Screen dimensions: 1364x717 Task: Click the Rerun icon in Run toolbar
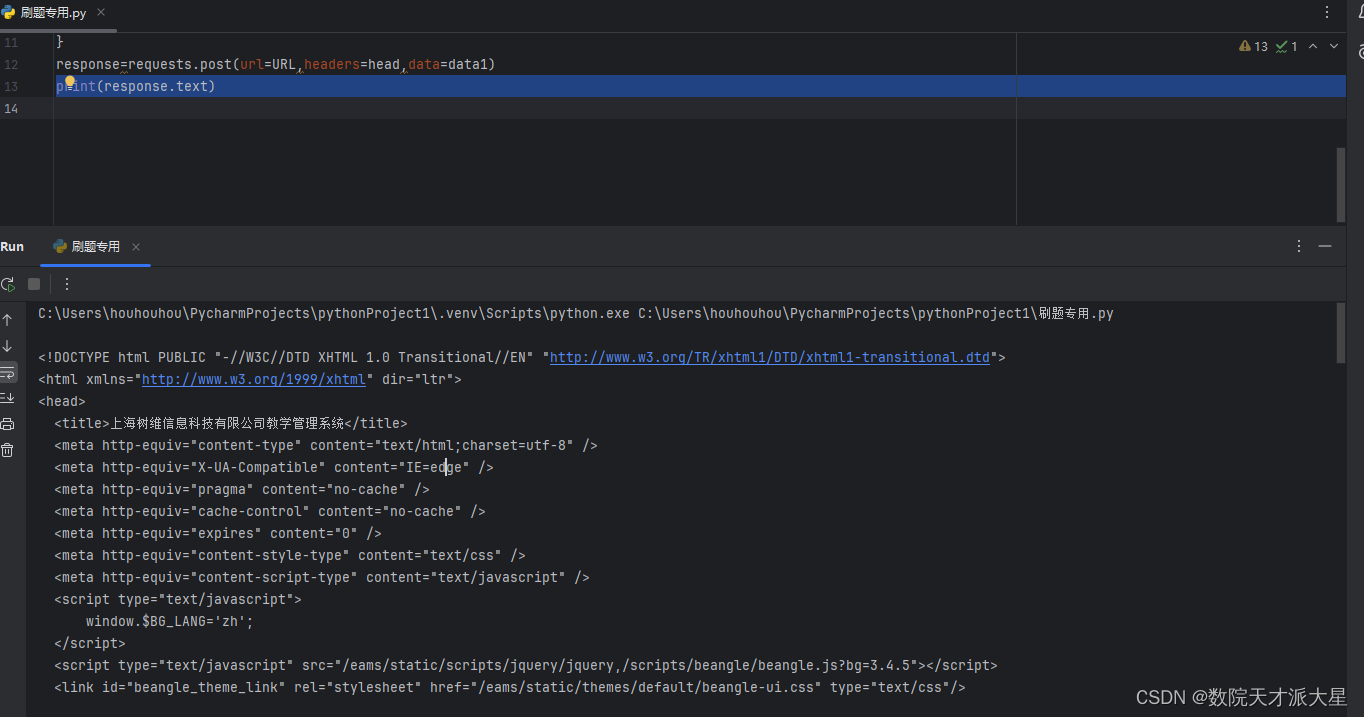pyautogui.click(x=8, y=284)
